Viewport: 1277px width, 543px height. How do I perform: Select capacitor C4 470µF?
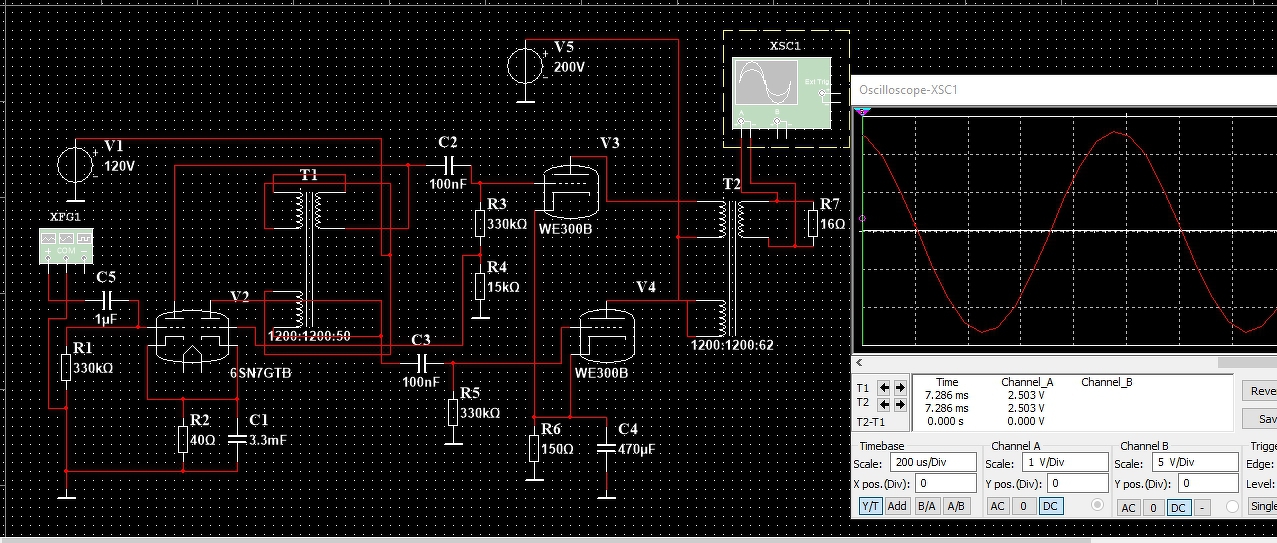tap(607, 449)
